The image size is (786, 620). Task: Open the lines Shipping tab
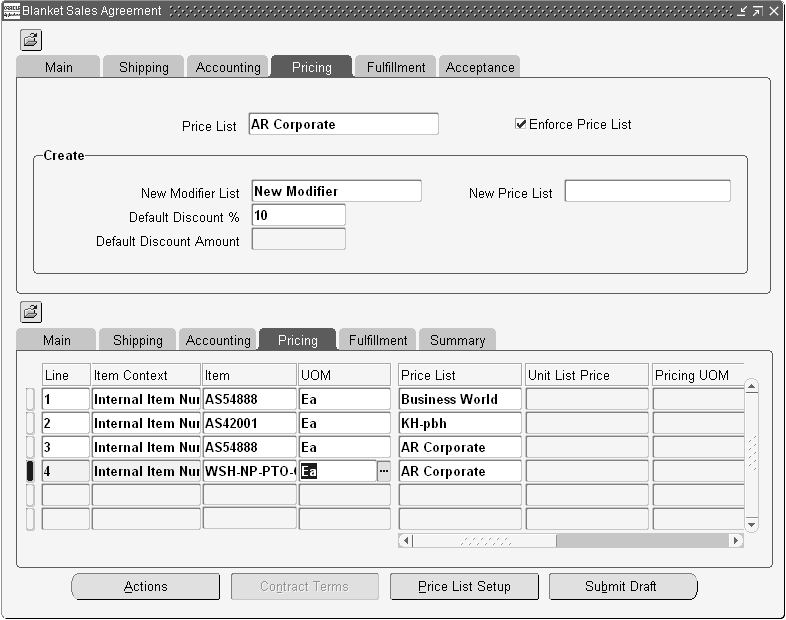138,340
